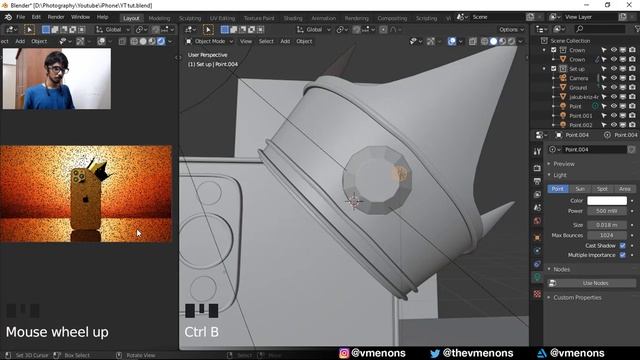Screen dimensions: 640x360
Task: Click the show gizmo icon in main viewport
Action: pyautogui.click(x=430, y=41)
